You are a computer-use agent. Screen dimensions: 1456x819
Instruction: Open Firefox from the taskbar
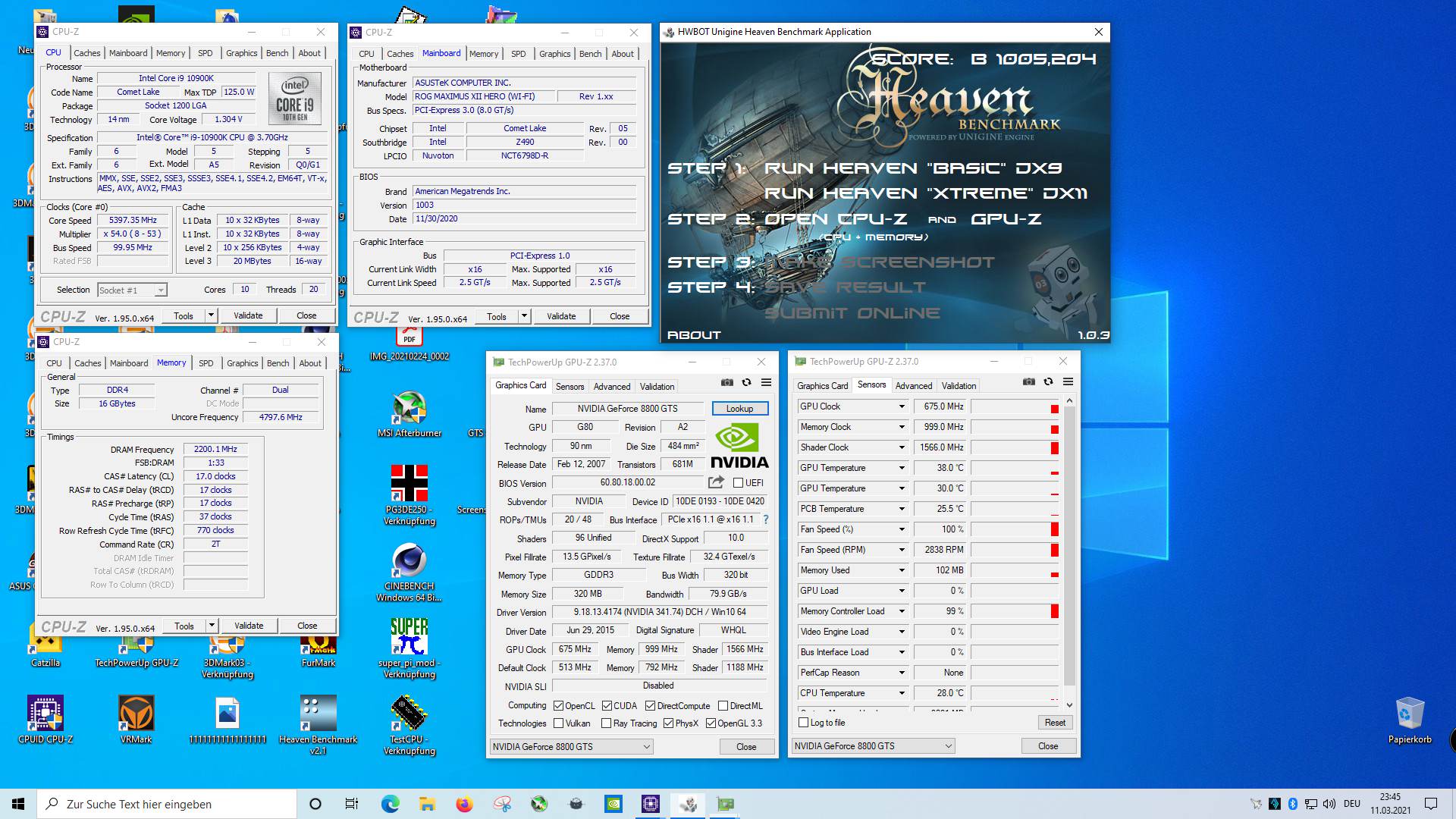(x=464, y=804)
